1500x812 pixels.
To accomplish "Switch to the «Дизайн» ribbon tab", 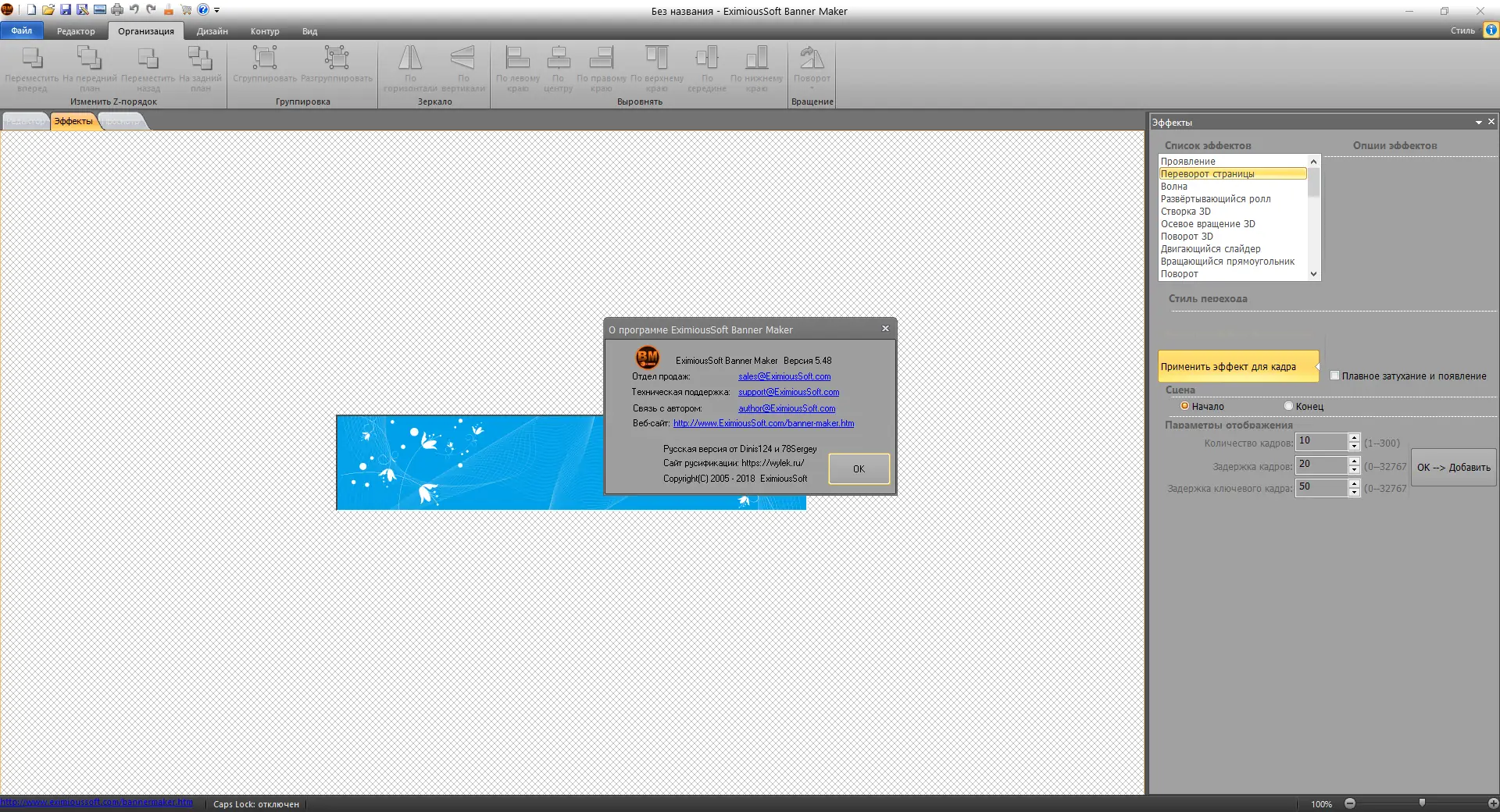I will (212, 31).
